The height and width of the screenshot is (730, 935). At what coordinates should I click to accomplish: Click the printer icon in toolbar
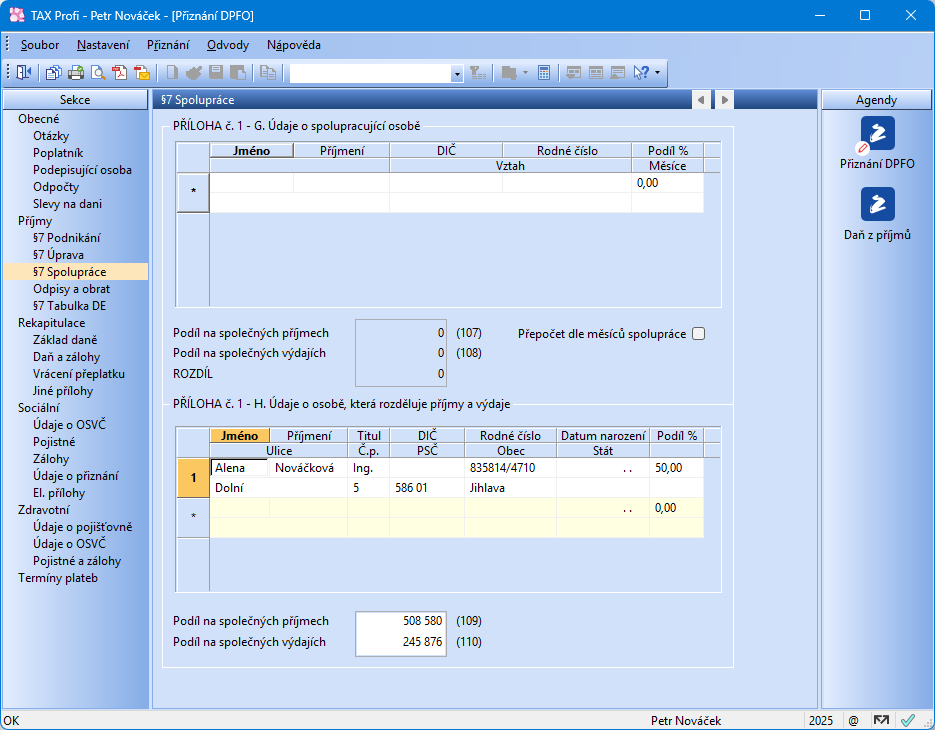[76, 72]
